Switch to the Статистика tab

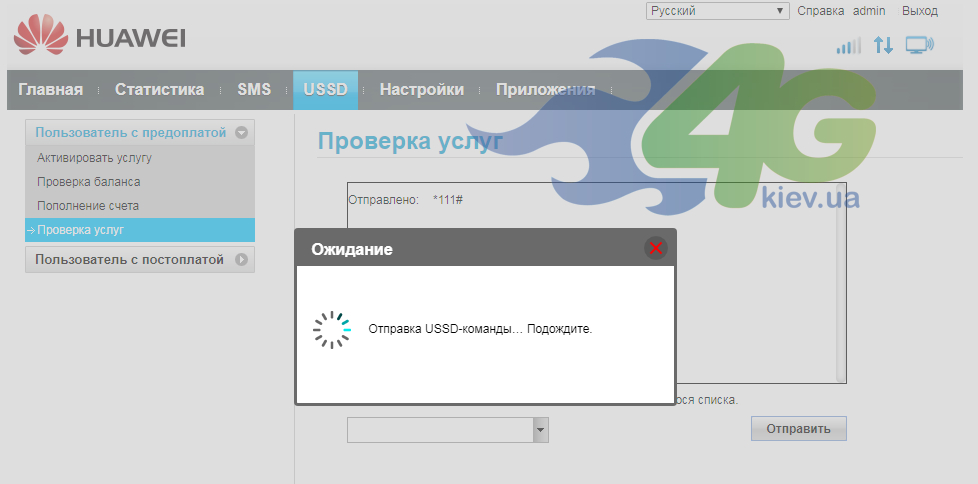(x=159, y=90)
